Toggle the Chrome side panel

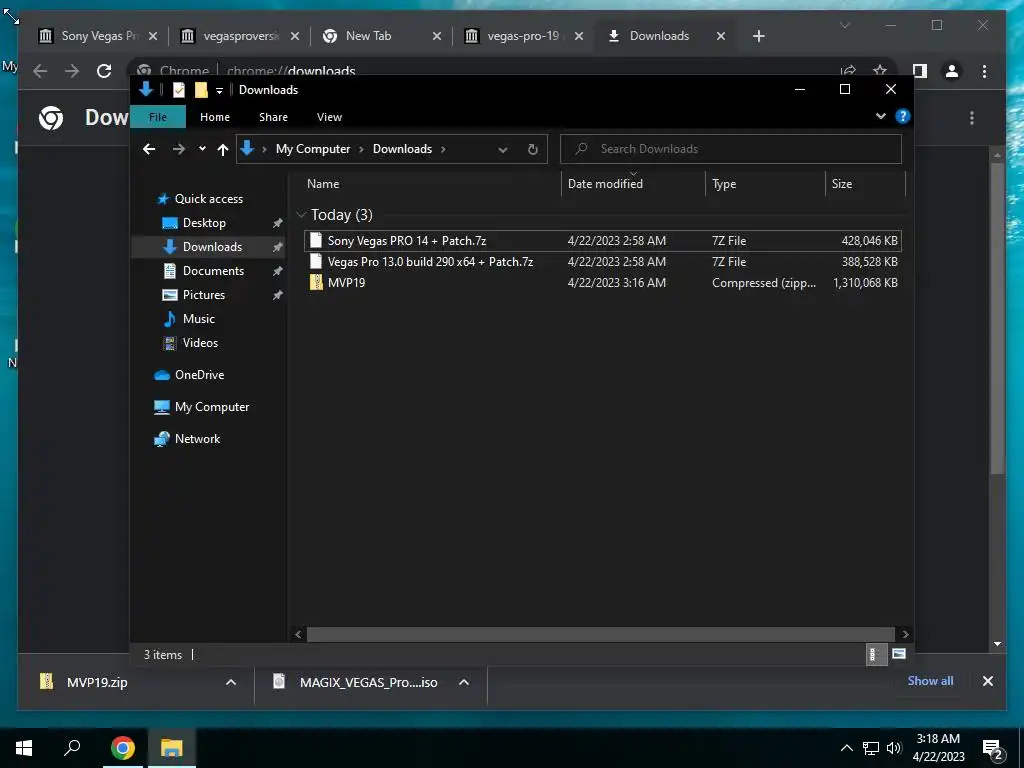[x=920, y=71]
